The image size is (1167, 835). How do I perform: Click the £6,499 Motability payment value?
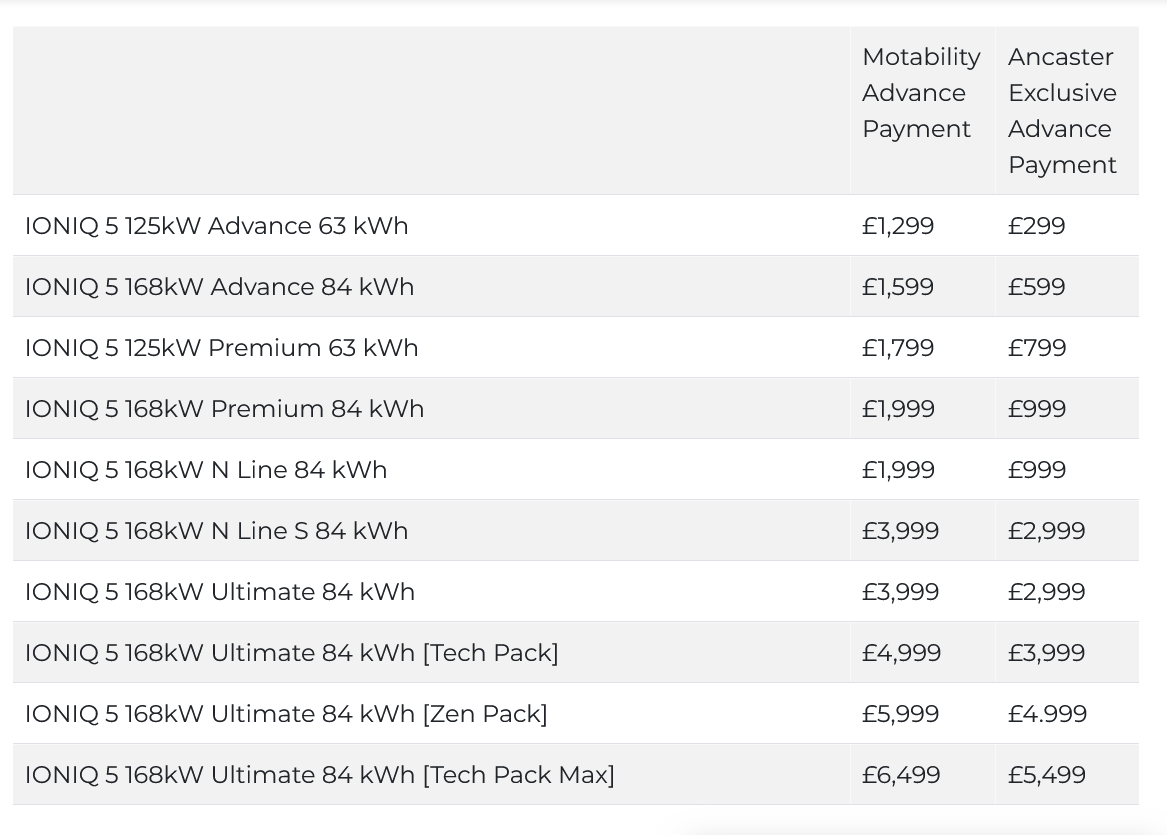coord(901,775)
